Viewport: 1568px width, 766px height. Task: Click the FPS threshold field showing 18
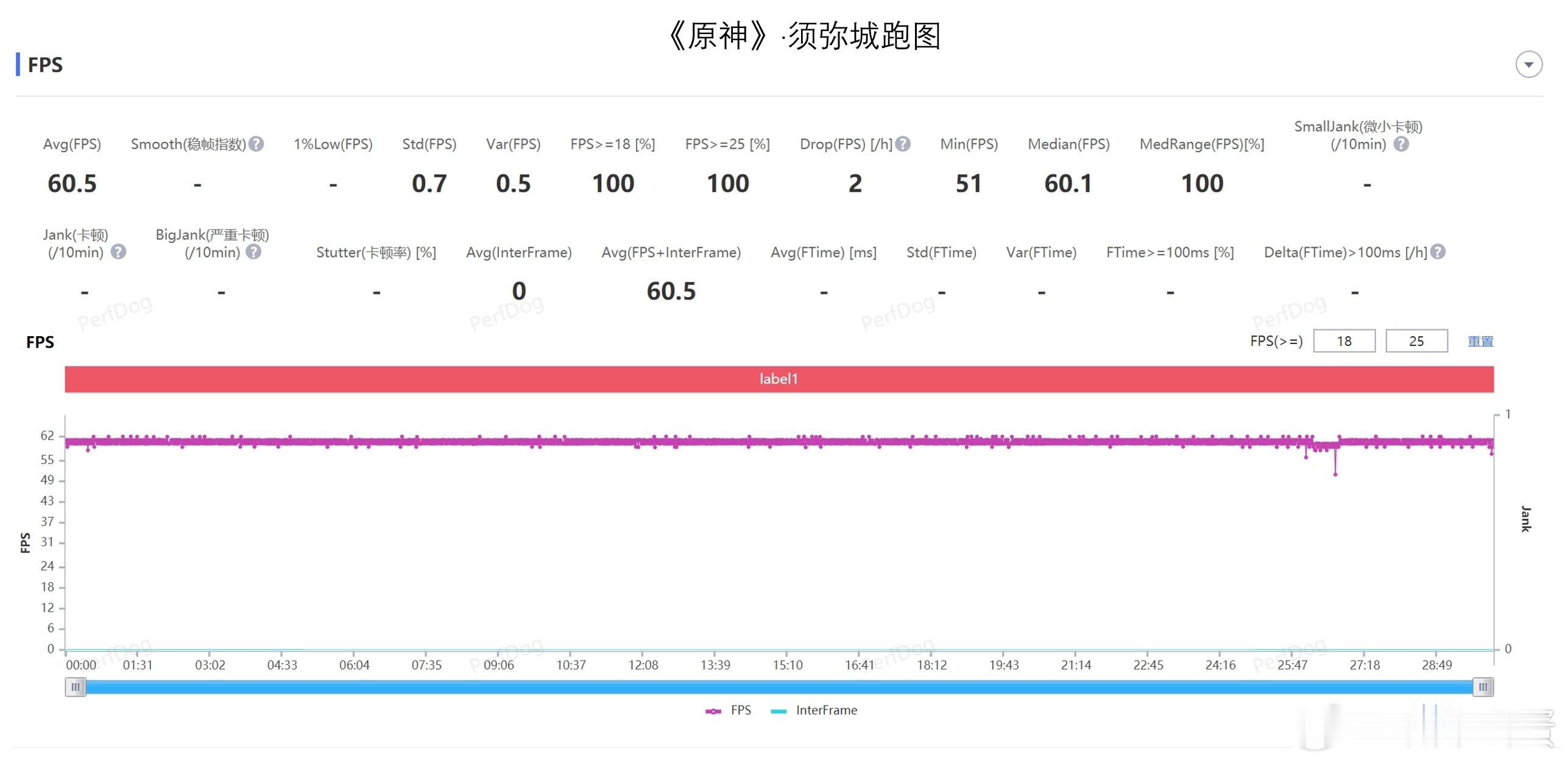(1344, 341)
